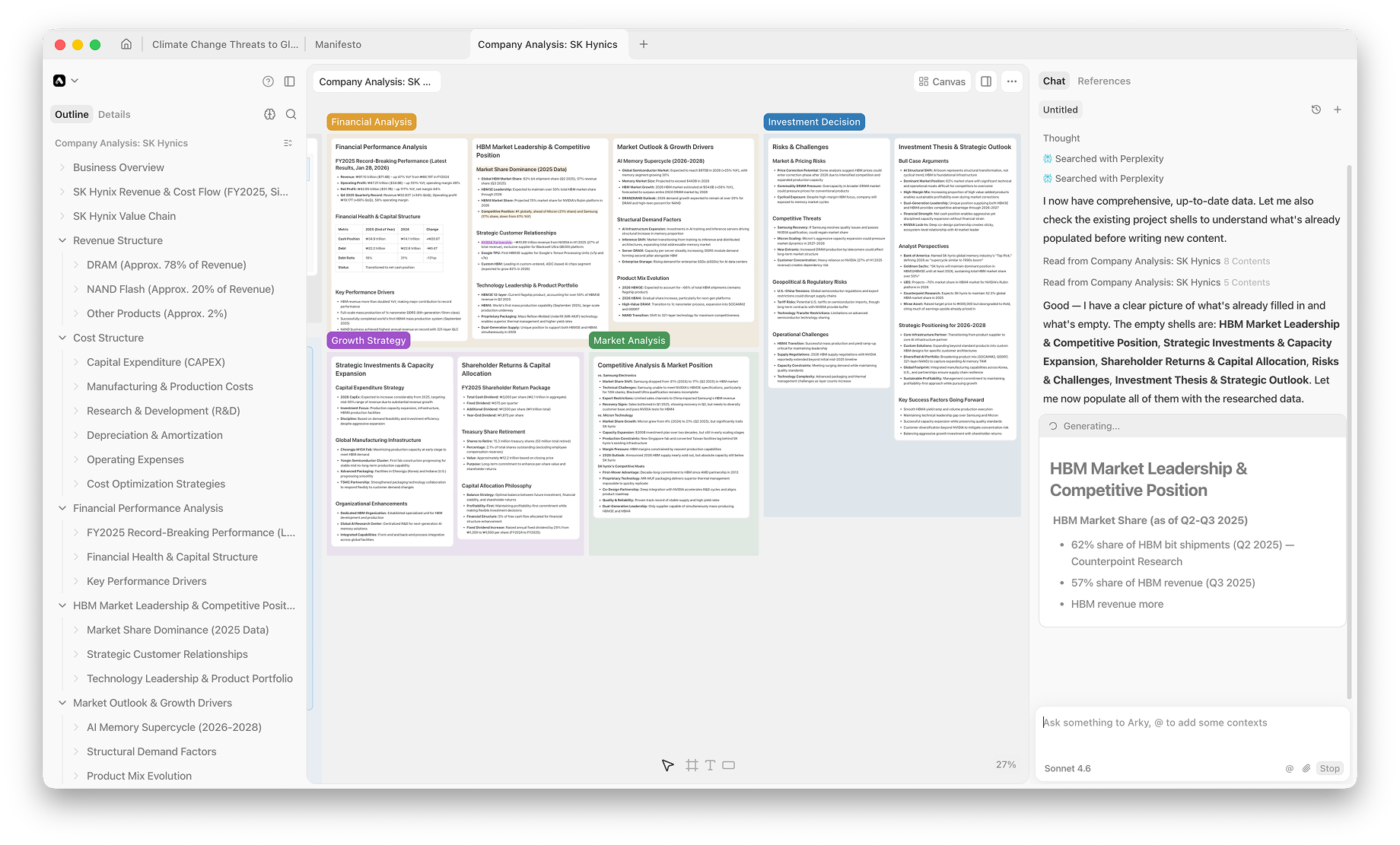Screen dimensions: 1400x845
Task: Start a new chat with the plus icon
Action: 1338,109
